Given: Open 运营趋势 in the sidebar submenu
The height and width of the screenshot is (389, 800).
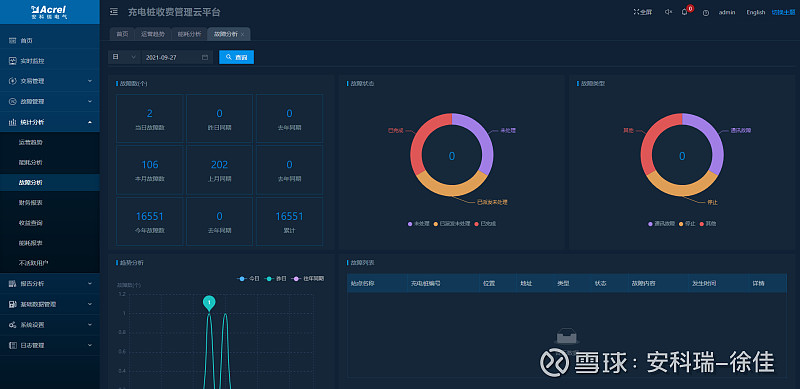Looking at the screenshot, I should click(31, 142).
